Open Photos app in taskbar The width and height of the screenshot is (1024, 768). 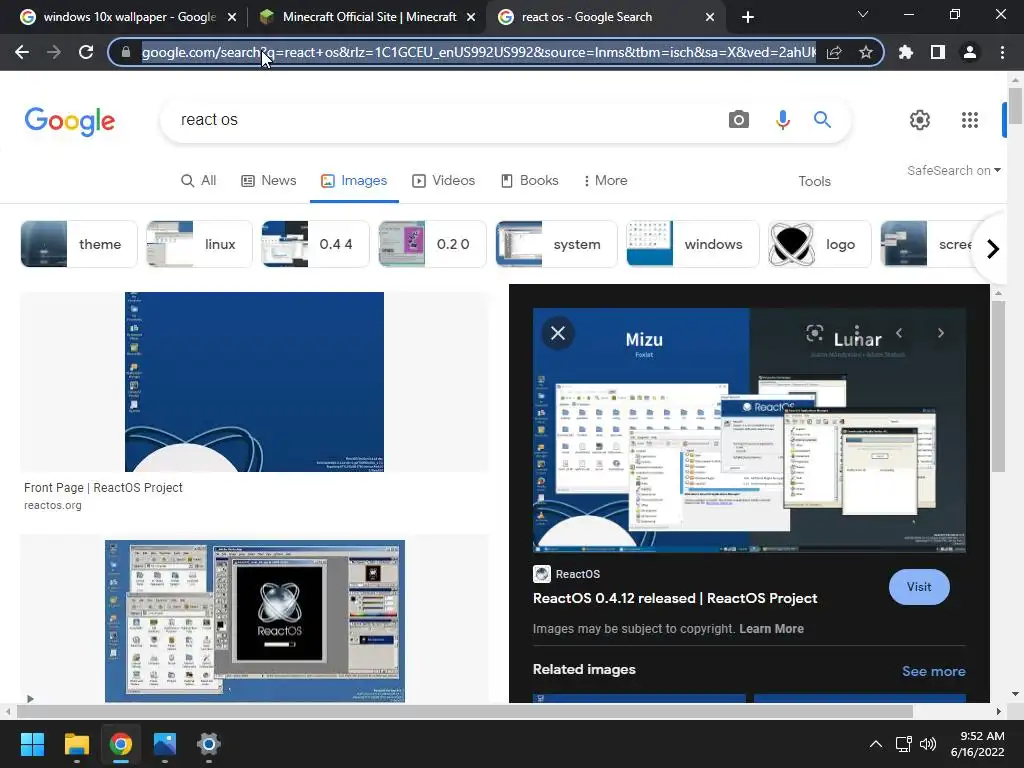point(165,744)
